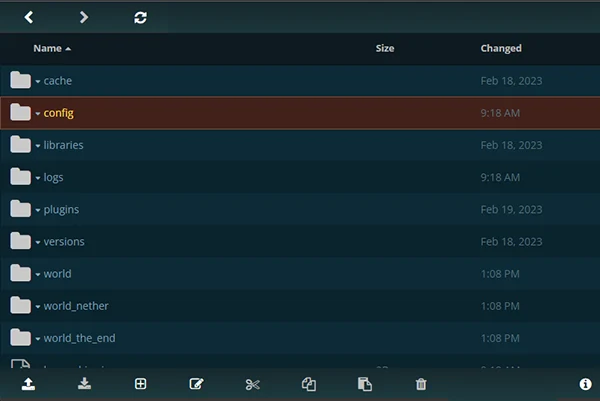
Task: Click the upload icon in bottom toolbar
Action: tap(29, 384)
